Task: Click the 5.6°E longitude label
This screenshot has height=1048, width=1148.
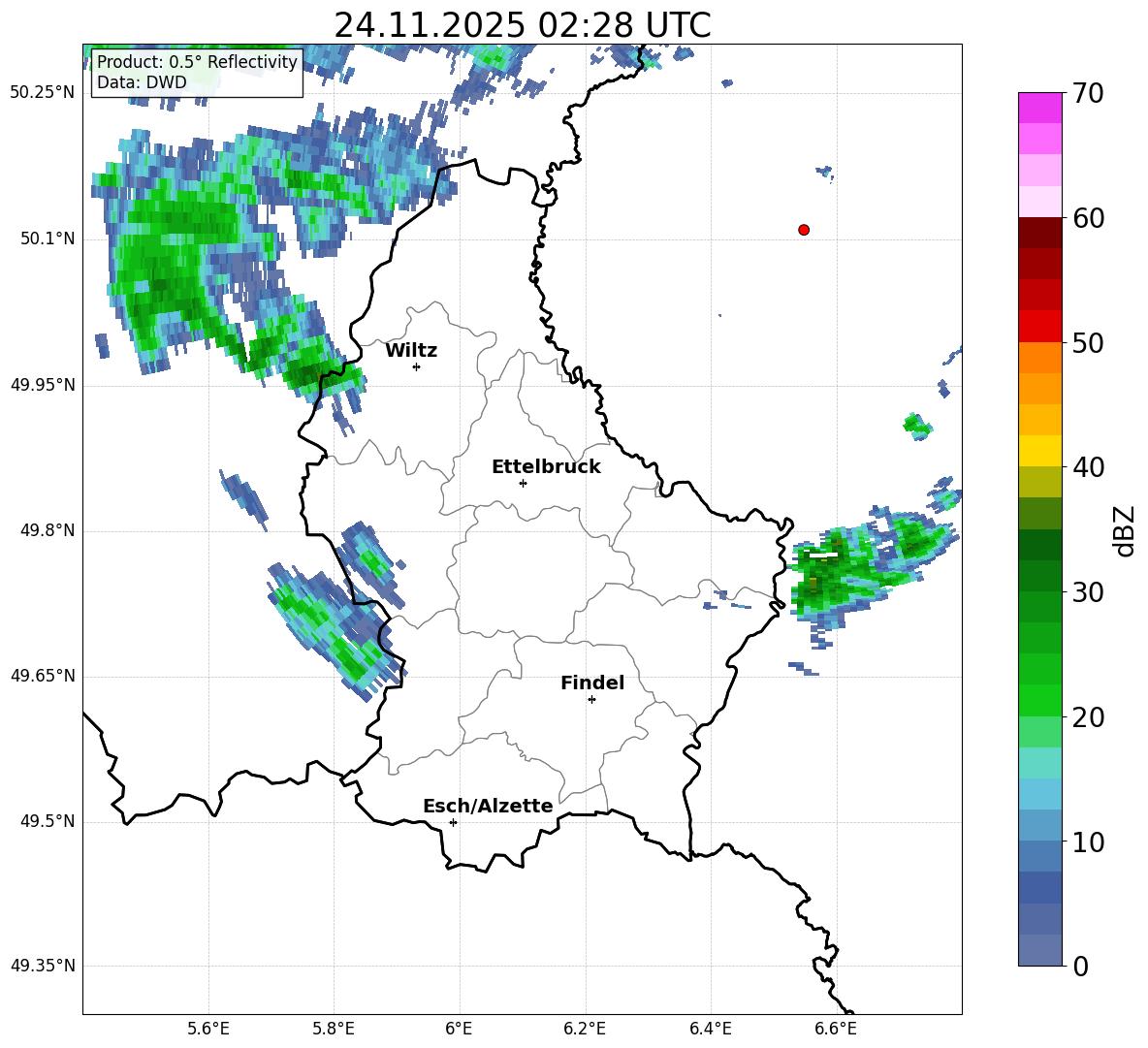Action: (x=208, y=1029)
